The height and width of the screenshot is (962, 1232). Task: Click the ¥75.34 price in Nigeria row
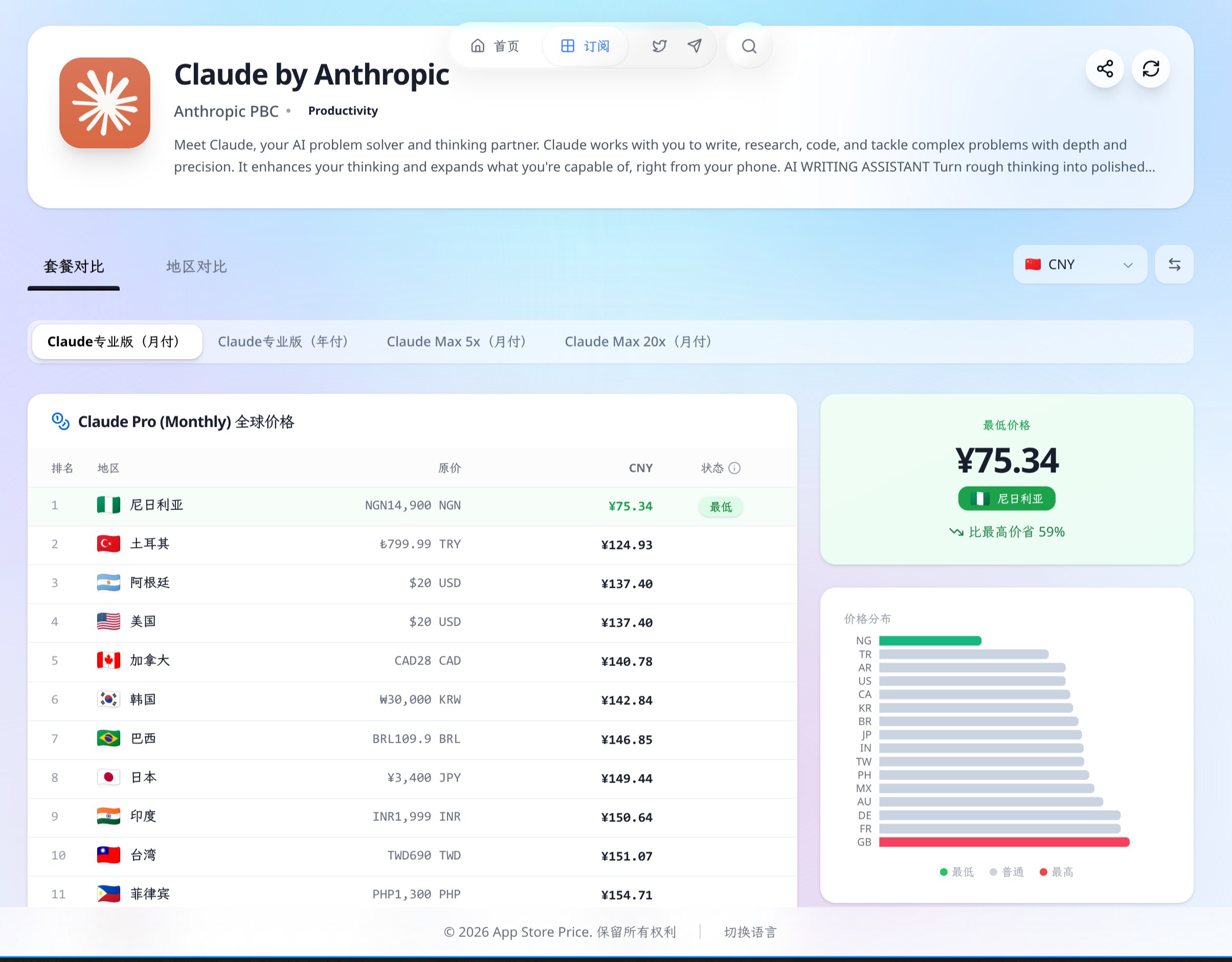tap(630, 507)
